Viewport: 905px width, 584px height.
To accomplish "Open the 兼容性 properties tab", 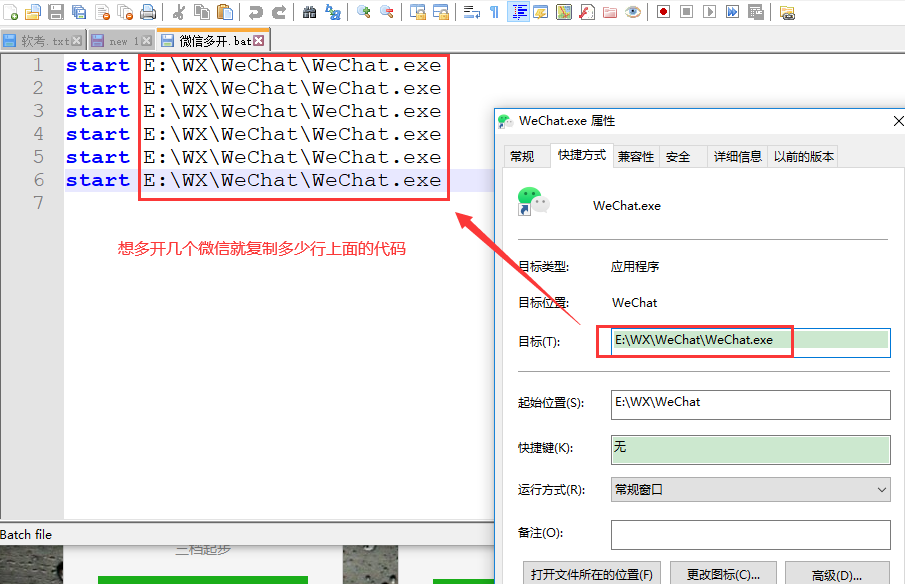I will click(635, 156).
